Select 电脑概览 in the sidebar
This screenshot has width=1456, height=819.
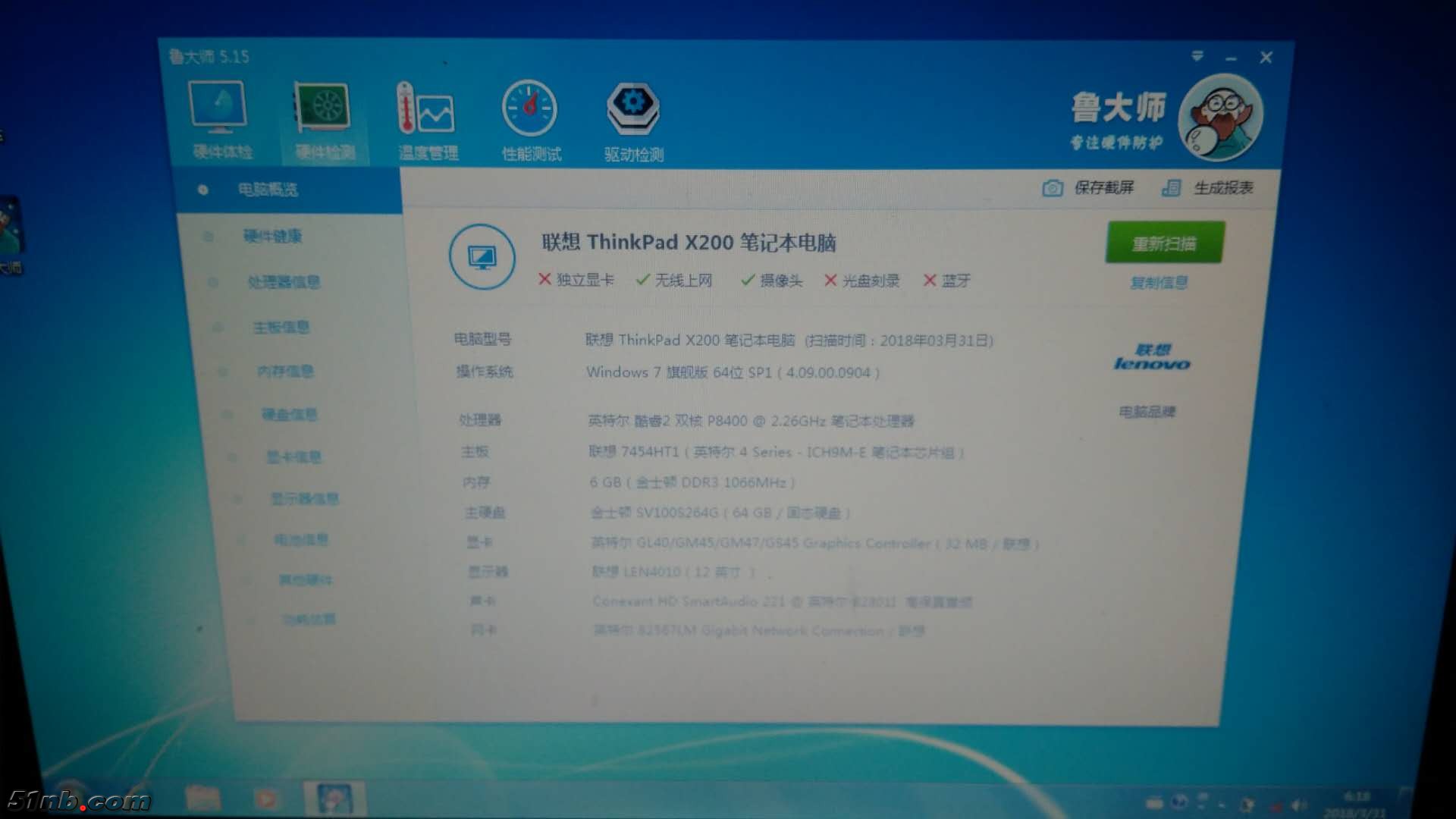point(268,190)
